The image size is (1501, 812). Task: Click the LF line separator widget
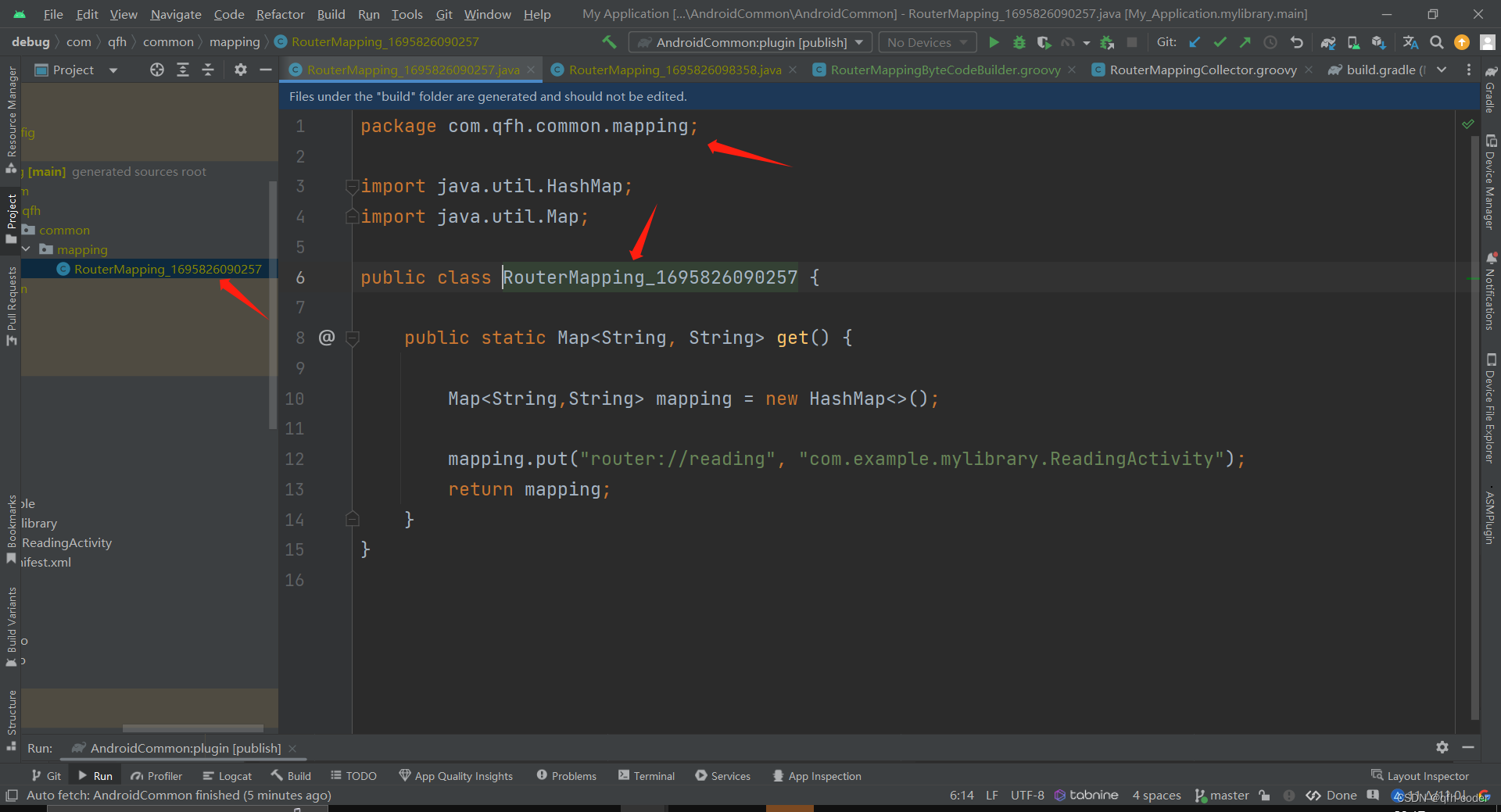(x=991, y=795)
